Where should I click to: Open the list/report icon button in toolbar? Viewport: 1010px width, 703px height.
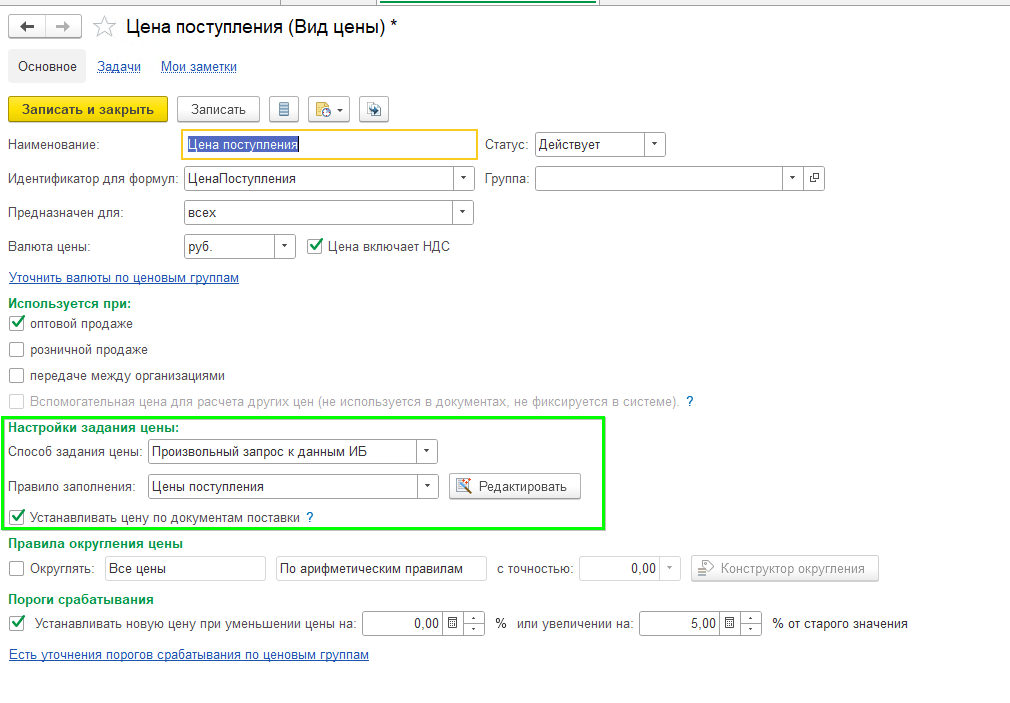coord(284,110)
